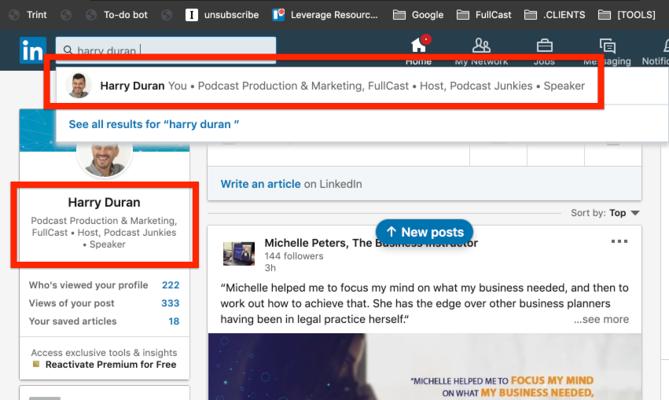Viewport: 669px width, 400px height.
Task: Click the 222 profile views number
Action: click(171, 285)
